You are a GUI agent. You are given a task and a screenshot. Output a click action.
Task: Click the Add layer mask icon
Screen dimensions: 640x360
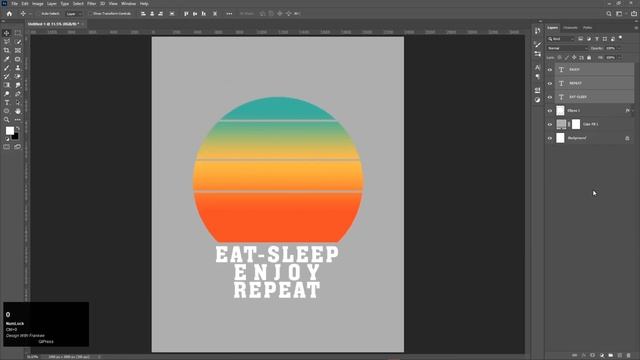click(x=592, y=356)
